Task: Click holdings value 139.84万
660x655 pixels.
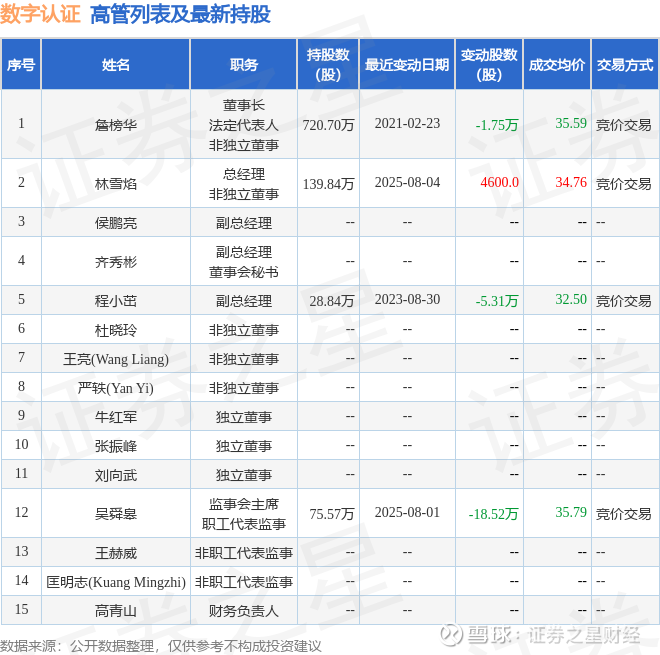Action: pos(328,184)
